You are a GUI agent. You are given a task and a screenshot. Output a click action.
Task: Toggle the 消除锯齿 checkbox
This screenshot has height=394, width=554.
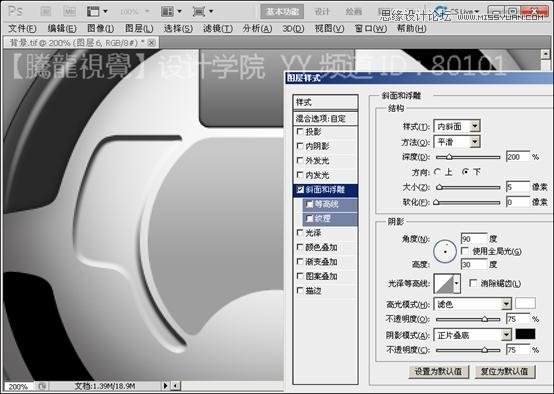click(473, 283)
